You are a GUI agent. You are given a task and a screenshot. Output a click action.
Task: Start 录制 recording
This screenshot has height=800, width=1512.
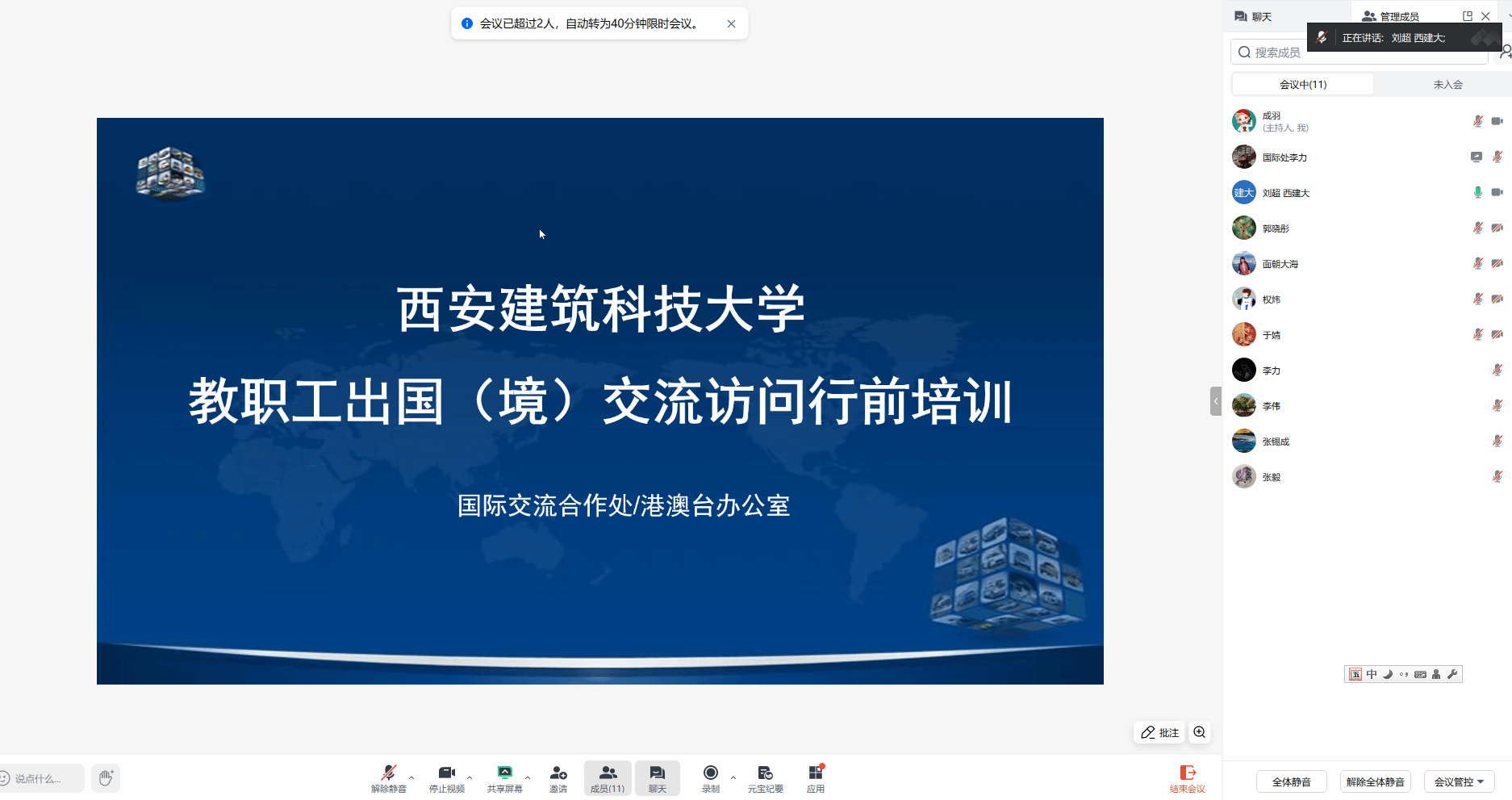coord(711,778)
